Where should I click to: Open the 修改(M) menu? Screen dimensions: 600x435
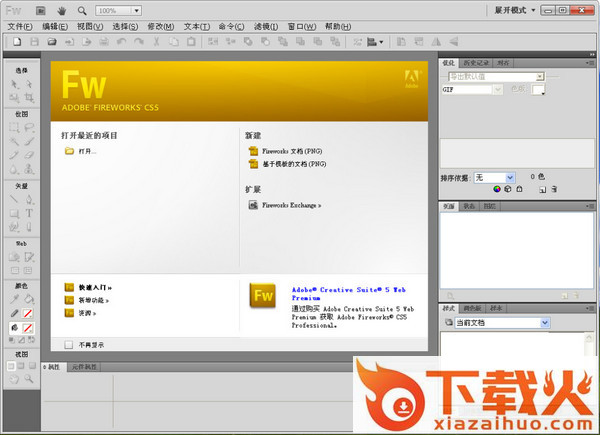161,26
